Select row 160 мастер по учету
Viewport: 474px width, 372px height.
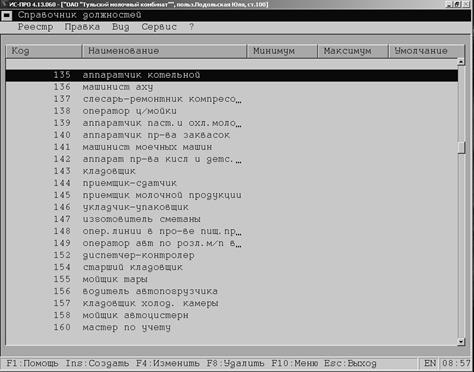(232, 327)
